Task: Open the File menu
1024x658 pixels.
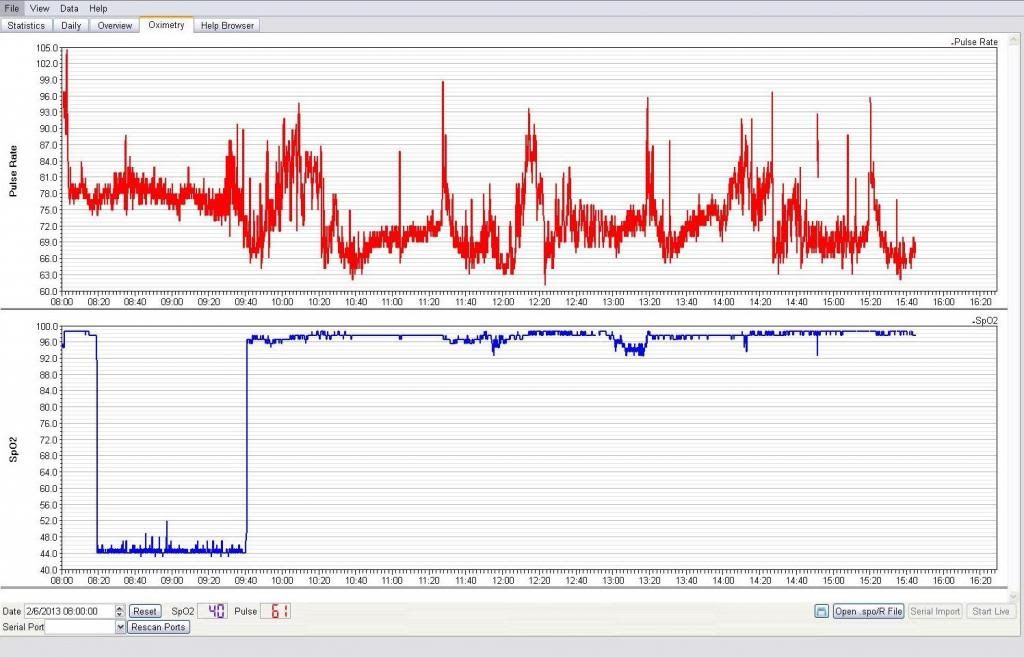Action: point(12,8)
